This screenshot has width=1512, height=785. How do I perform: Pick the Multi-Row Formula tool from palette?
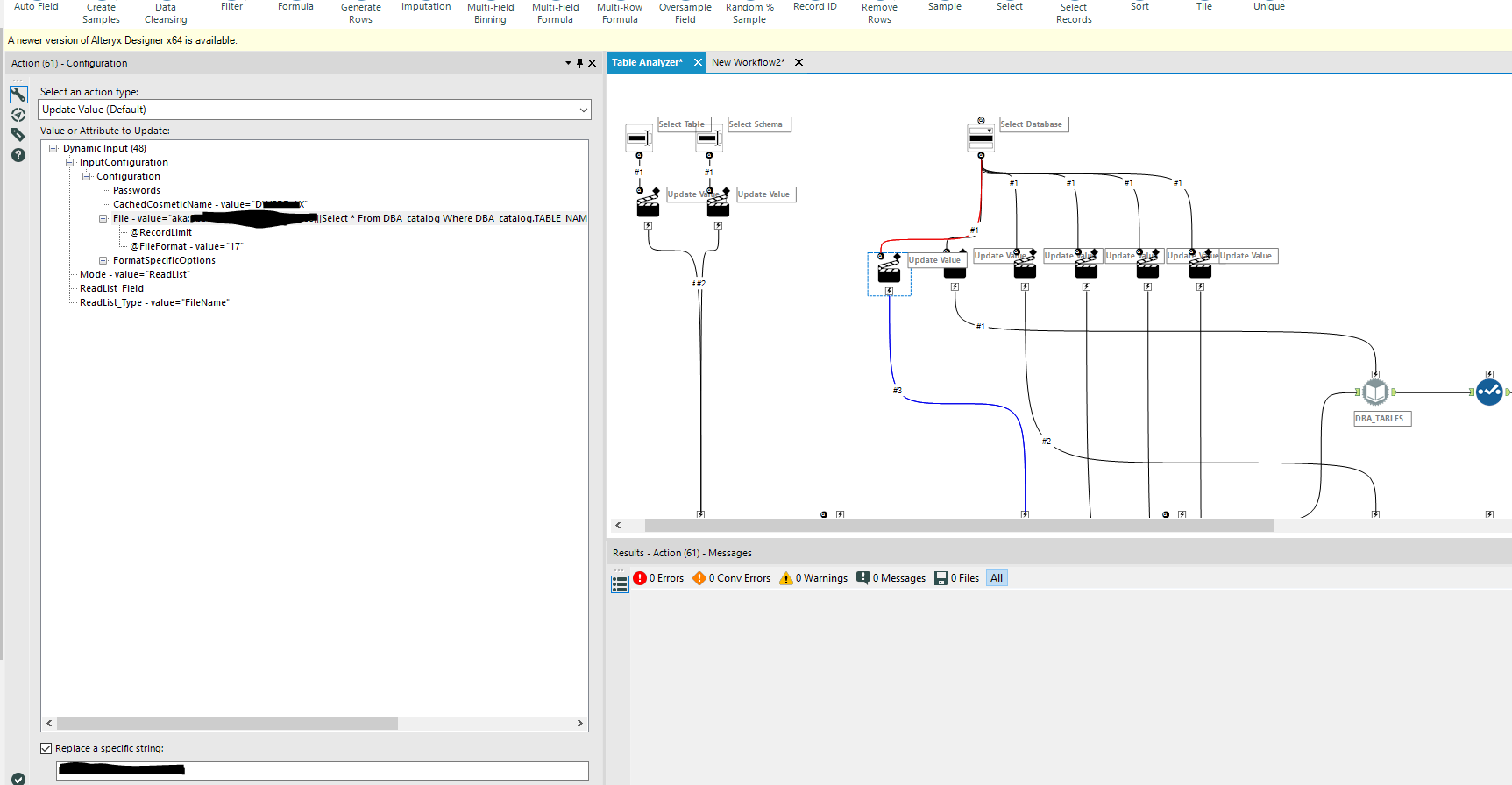point(620,13)
